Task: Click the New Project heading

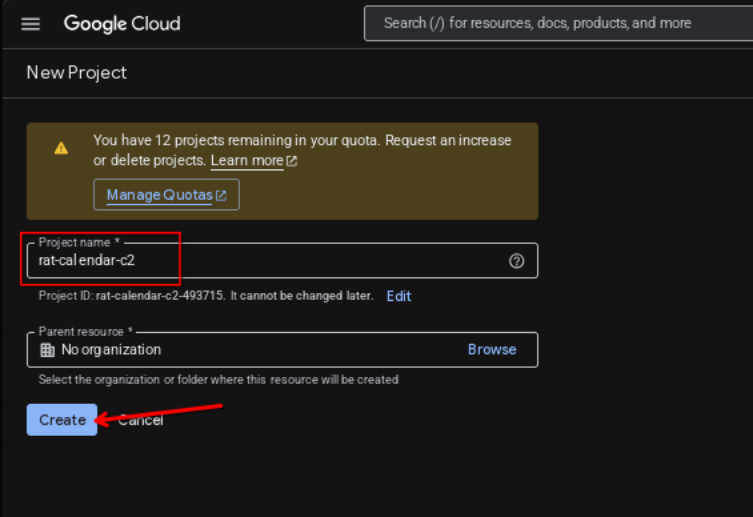Action: click(x=76, y=72)
